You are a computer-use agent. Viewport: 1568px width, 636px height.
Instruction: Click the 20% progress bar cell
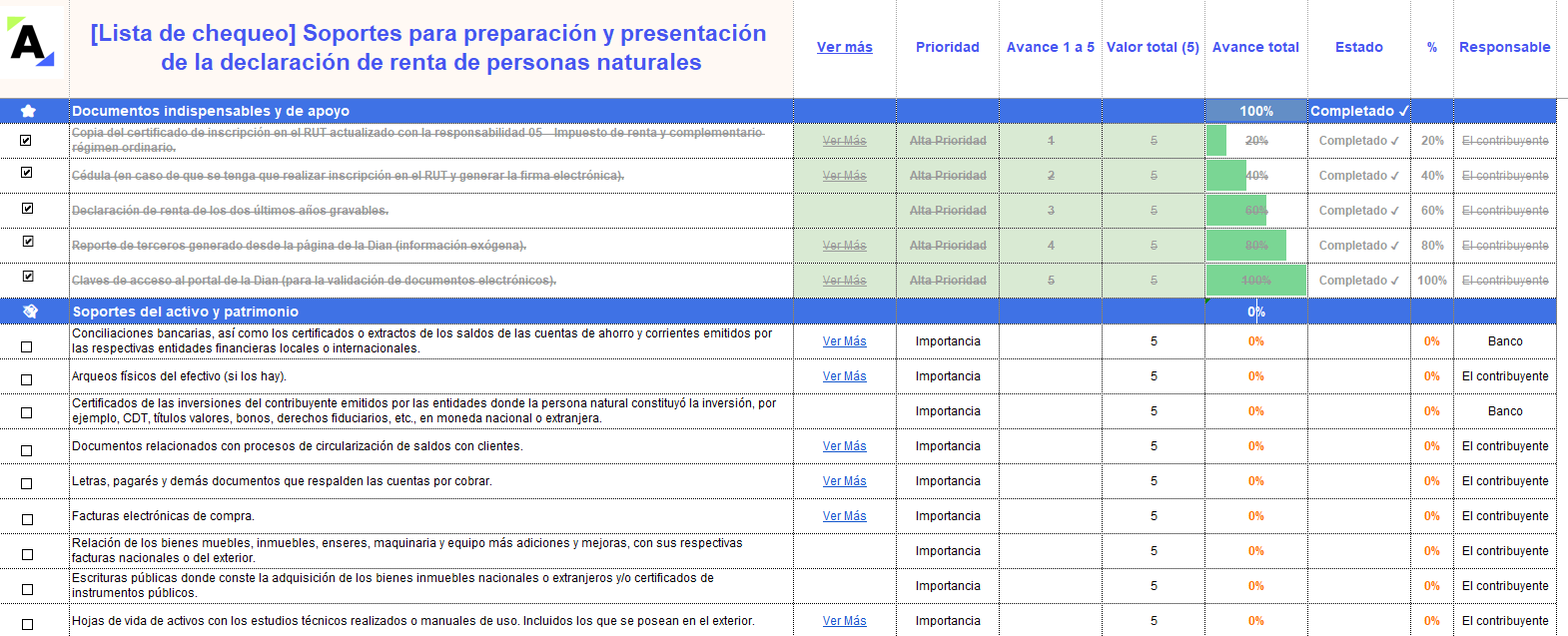coord(1256,141)
